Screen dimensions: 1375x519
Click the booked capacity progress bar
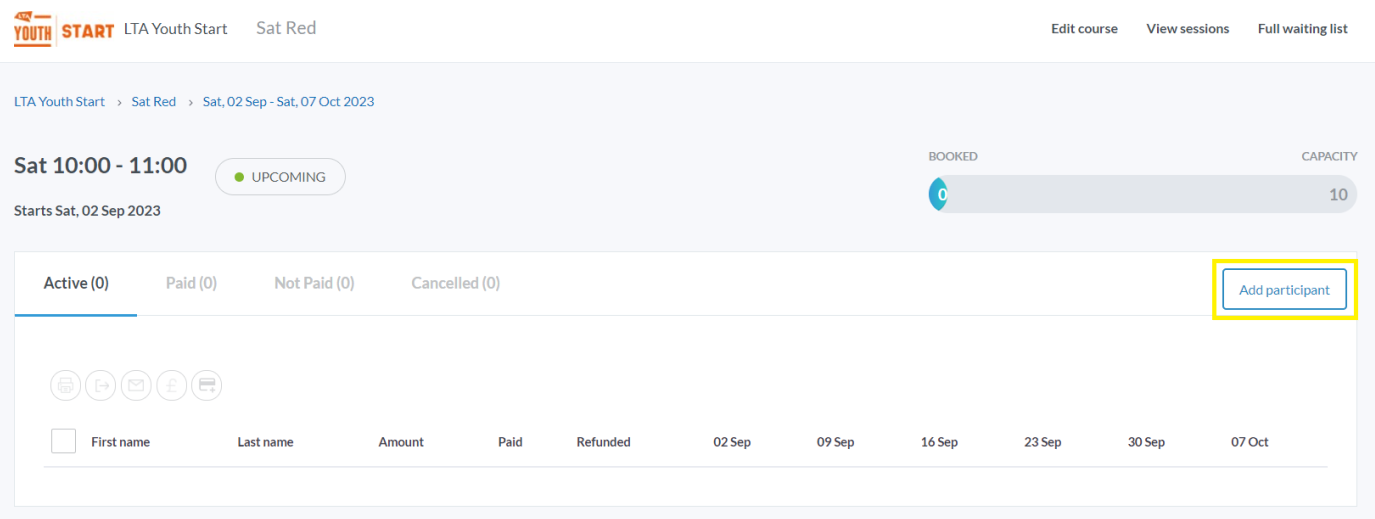(x=1143, y=194)
